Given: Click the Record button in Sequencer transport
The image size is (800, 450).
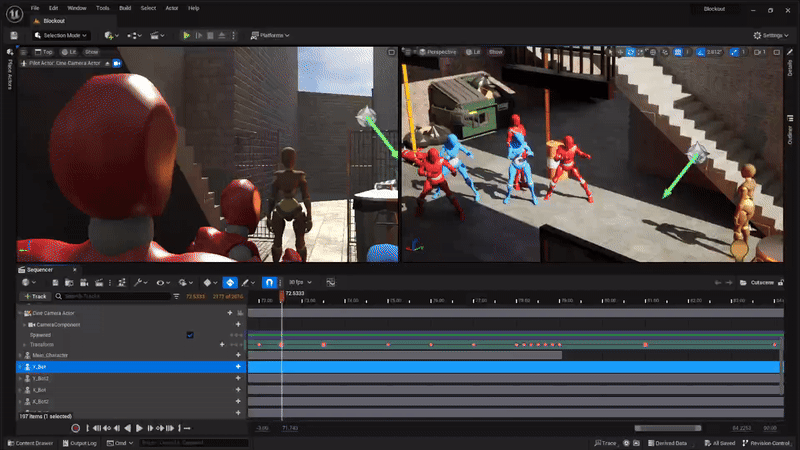Looking at the screenshot, I should (x=75, y=428).
